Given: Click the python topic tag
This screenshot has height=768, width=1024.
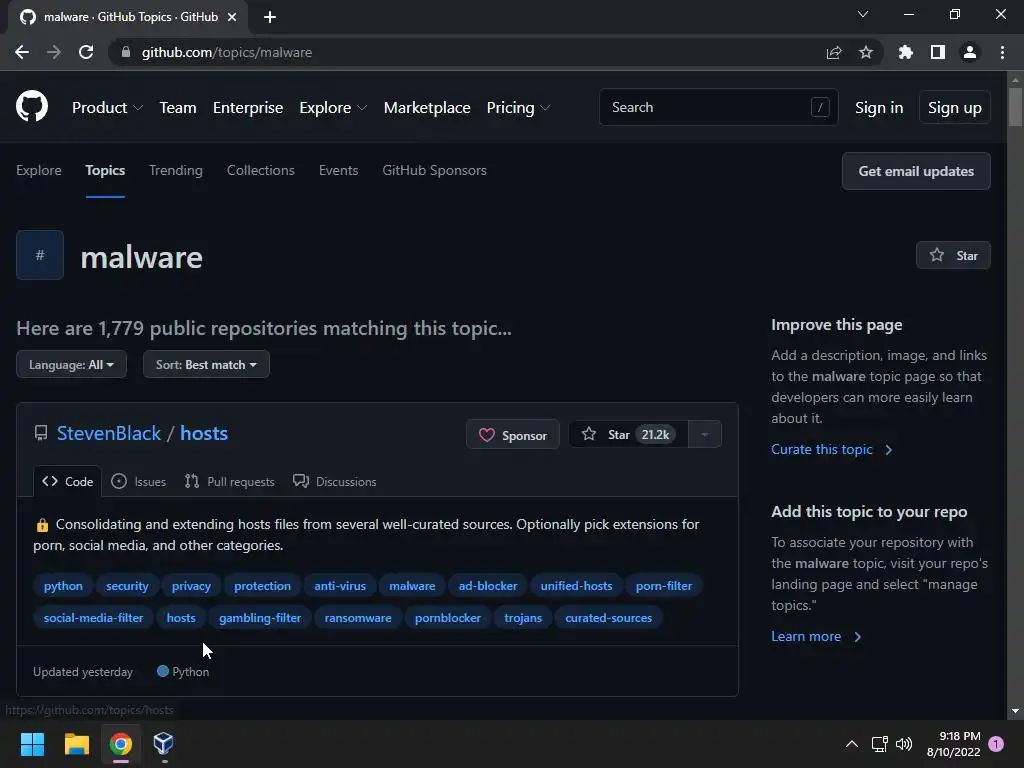Looking at the screenshot, I should [63, 586].
